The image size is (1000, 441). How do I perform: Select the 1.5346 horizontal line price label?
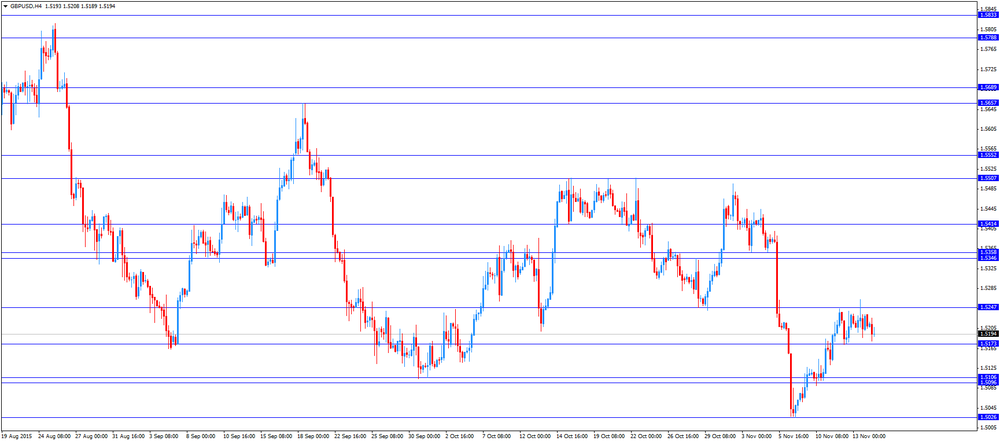pyautogui.click(x=987, y=258)
